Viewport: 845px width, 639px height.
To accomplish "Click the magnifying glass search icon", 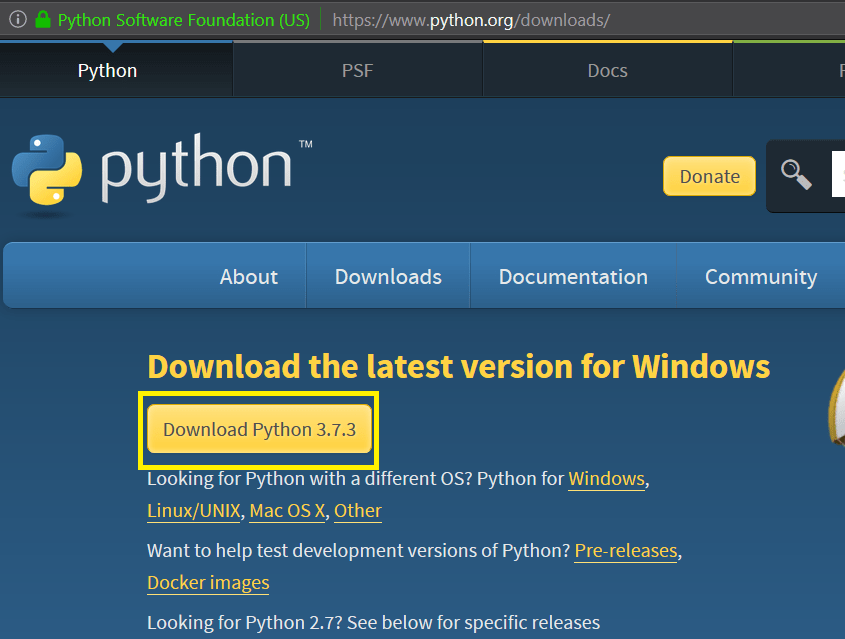I will (x=796, y=175).
